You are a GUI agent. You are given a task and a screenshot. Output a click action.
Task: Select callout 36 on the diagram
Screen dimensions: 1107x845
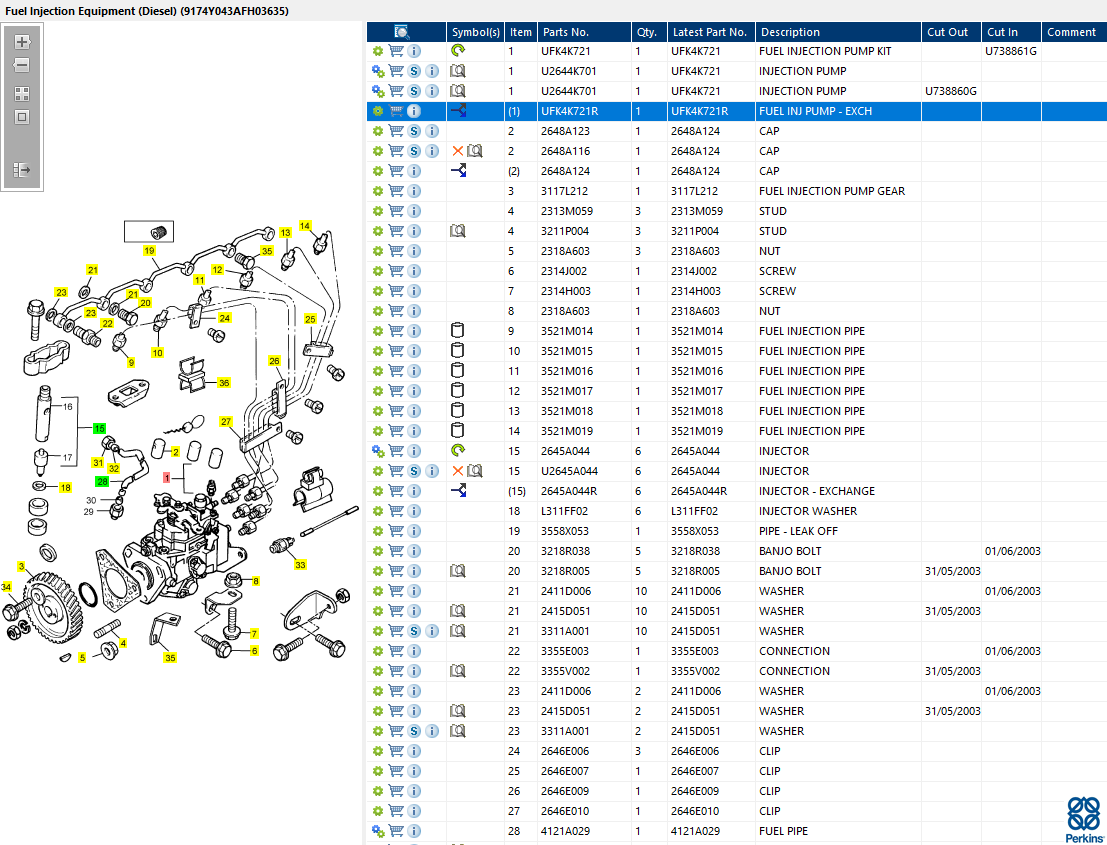(x=224, y=383)
